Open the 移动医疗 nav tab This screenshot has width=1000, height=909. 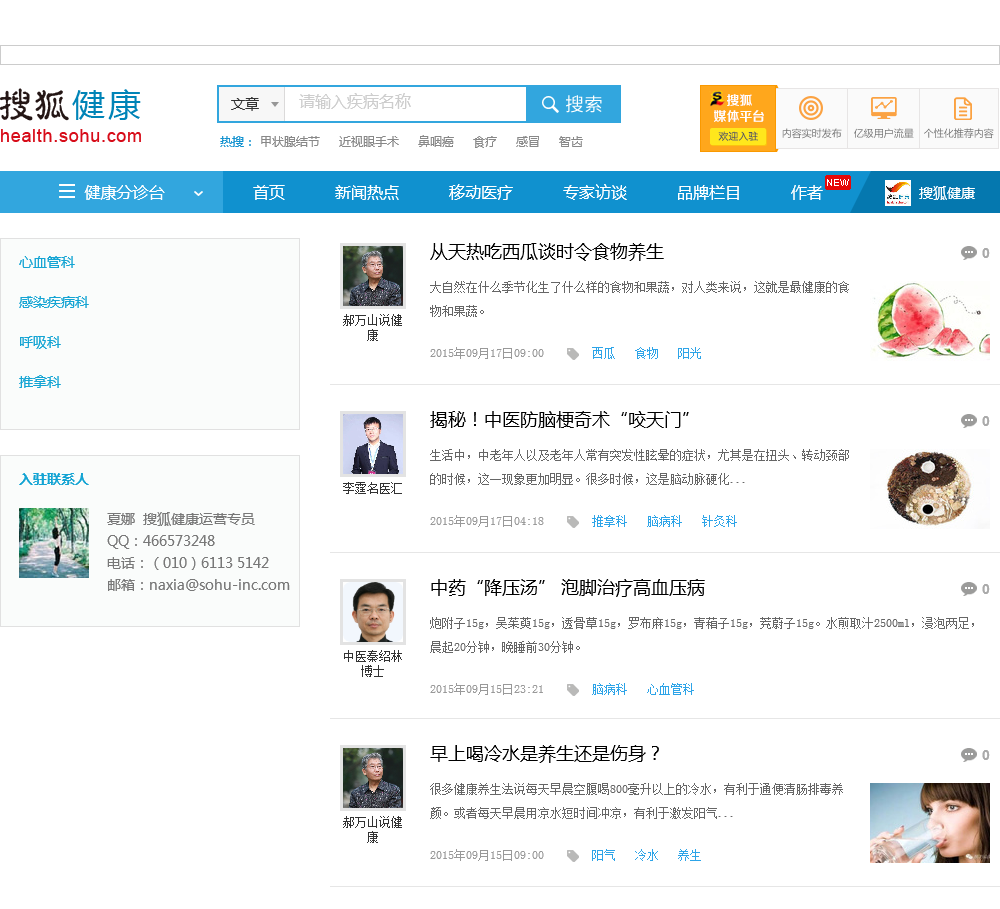481,192
